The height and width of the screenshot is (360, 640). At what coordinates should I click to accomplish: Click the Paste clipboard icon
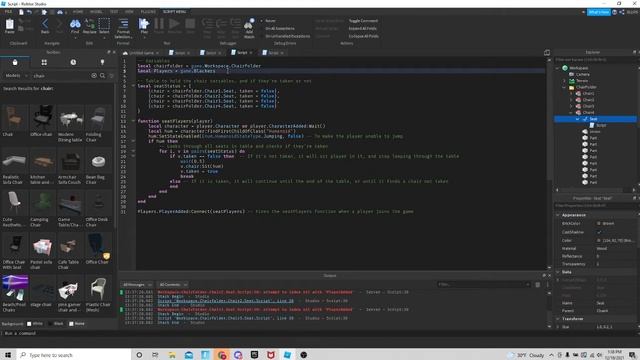coord(9,25)
